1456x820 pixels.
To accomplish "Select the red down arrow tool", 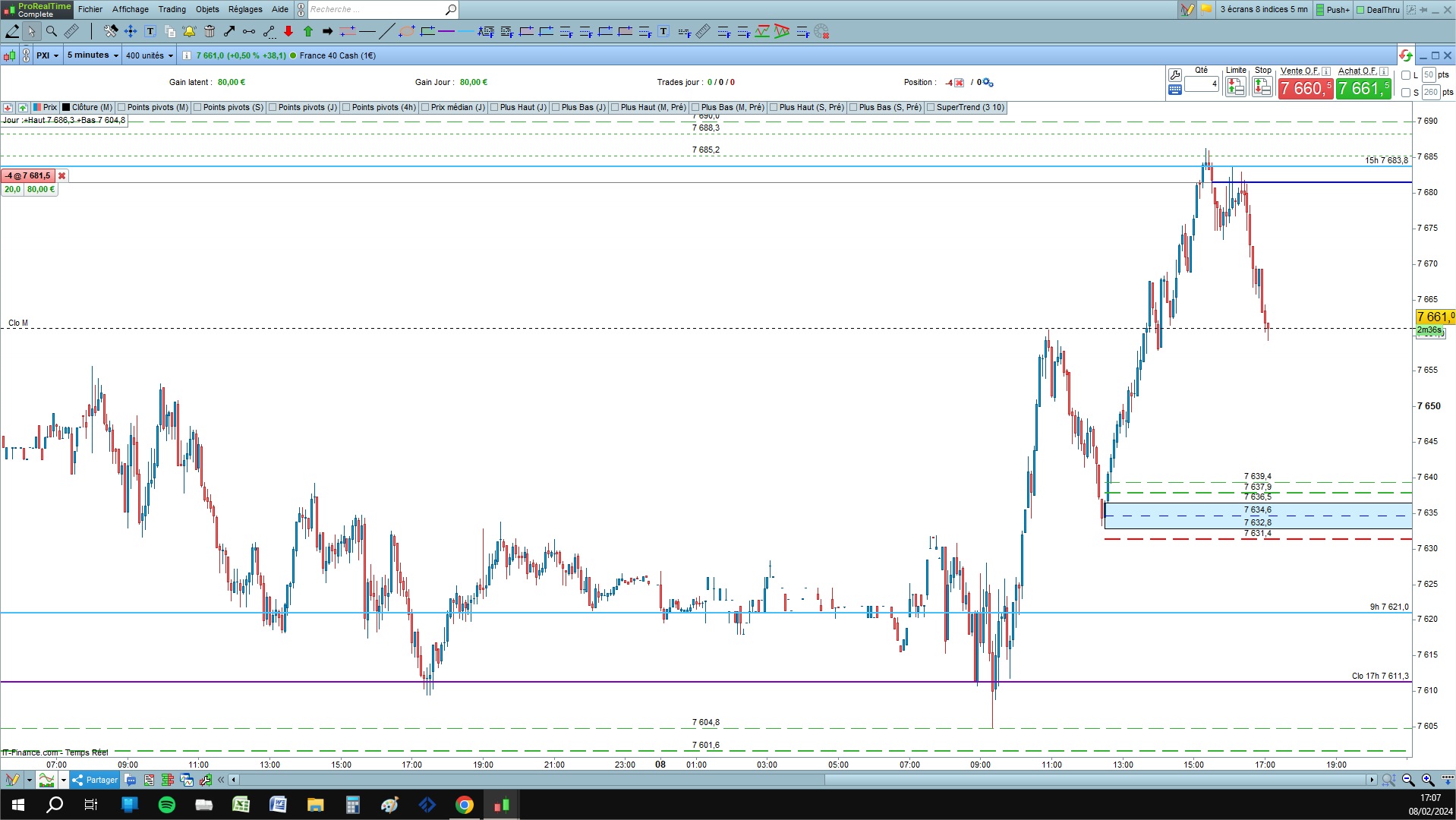I will pos(288,31).
